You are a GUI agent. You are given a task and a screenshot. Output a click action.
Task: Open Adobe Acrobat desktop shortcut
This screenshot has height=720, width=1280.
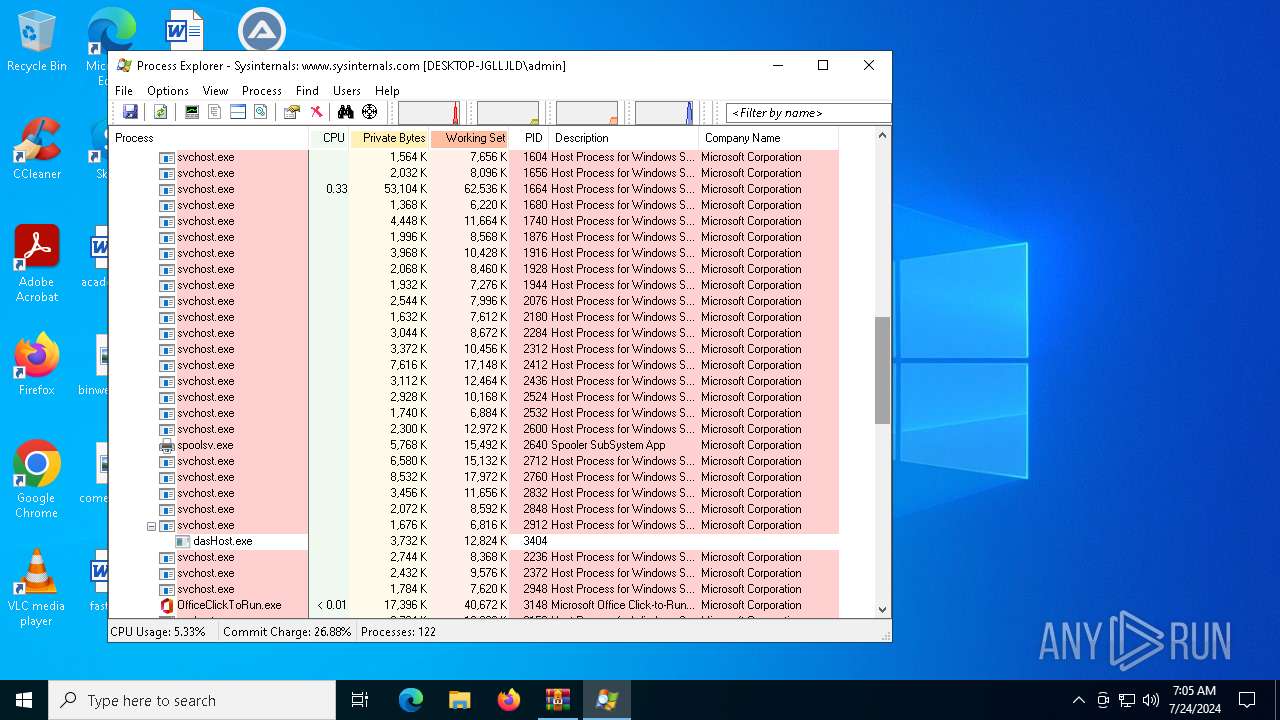[37, 264]
